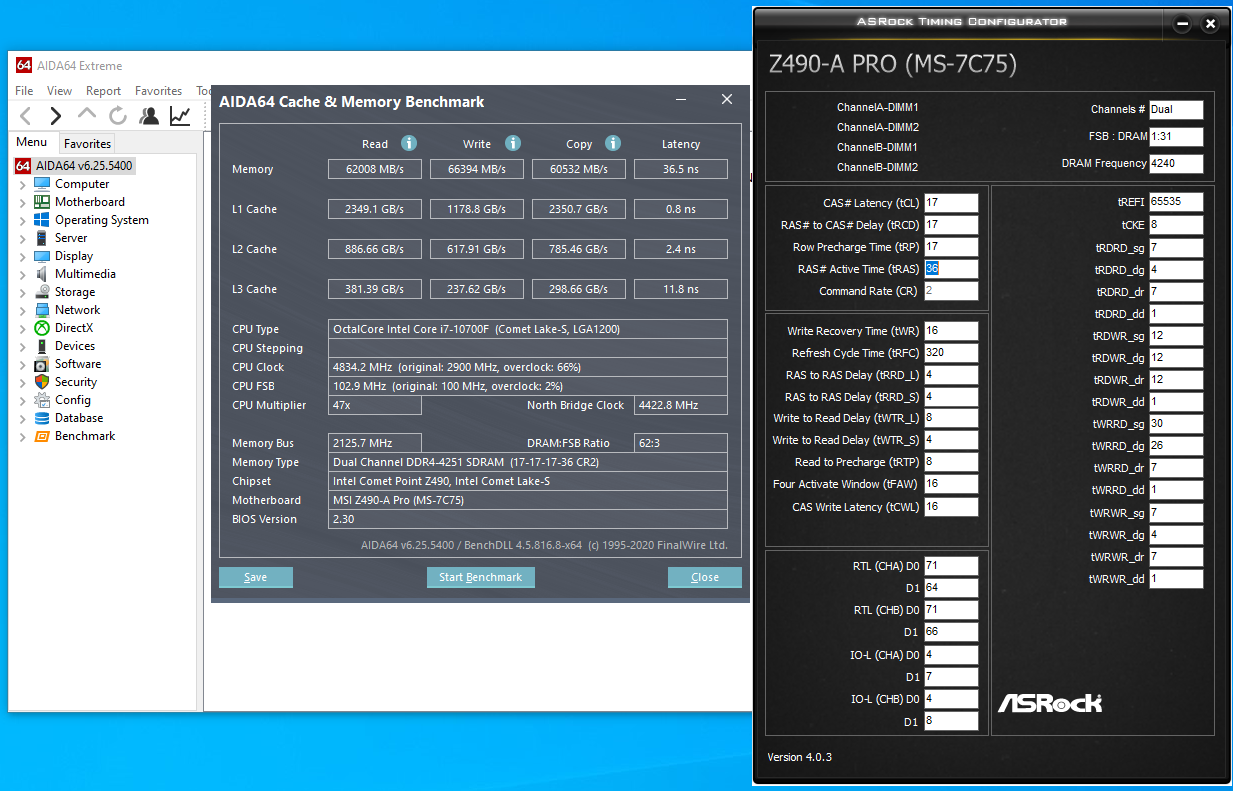Click the CAS# Latency (tCL) field
Image resolution: width=1233 pixels, height=791 pixels.
(951, 203)
